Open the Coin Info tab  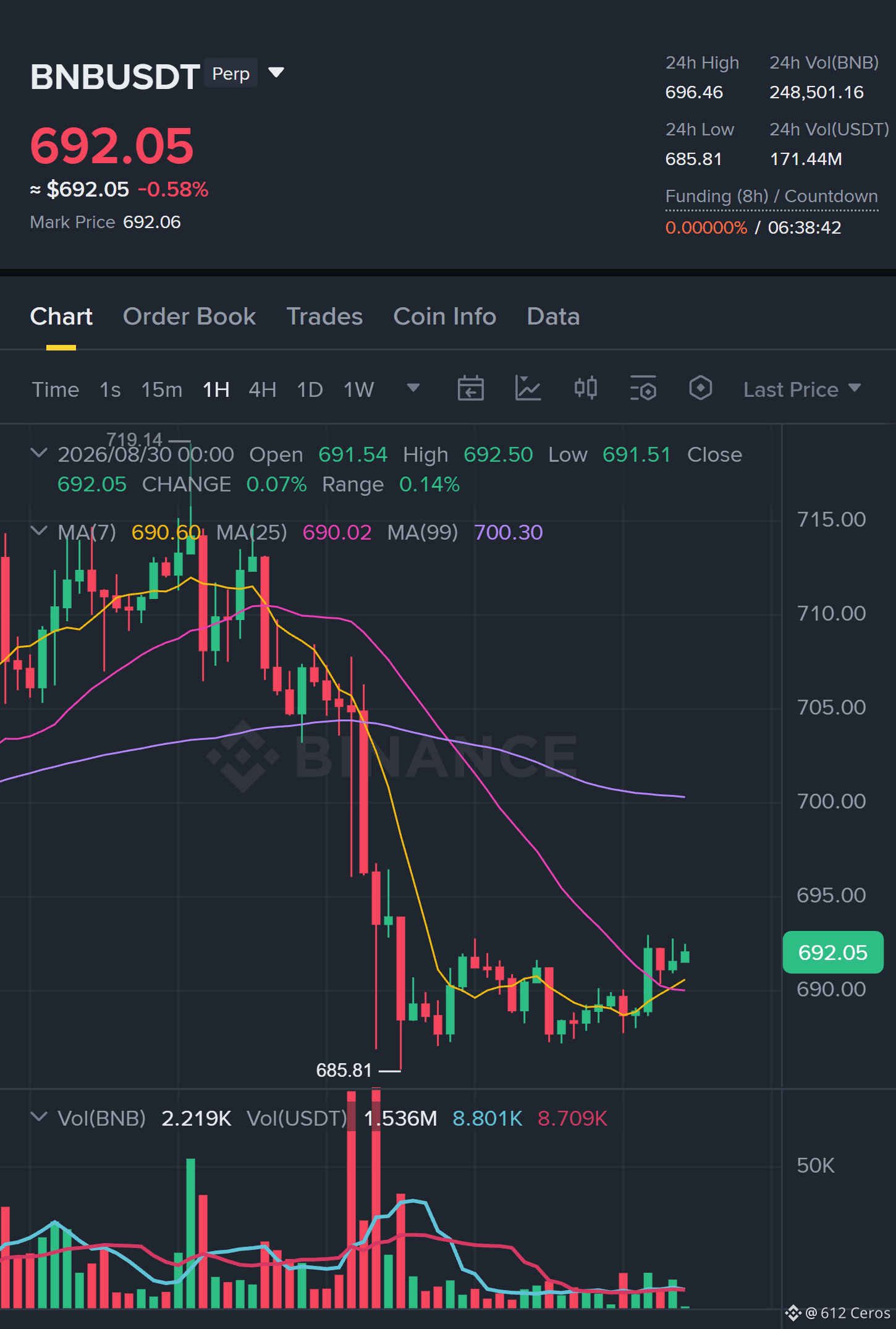click(x=445, y=316)
